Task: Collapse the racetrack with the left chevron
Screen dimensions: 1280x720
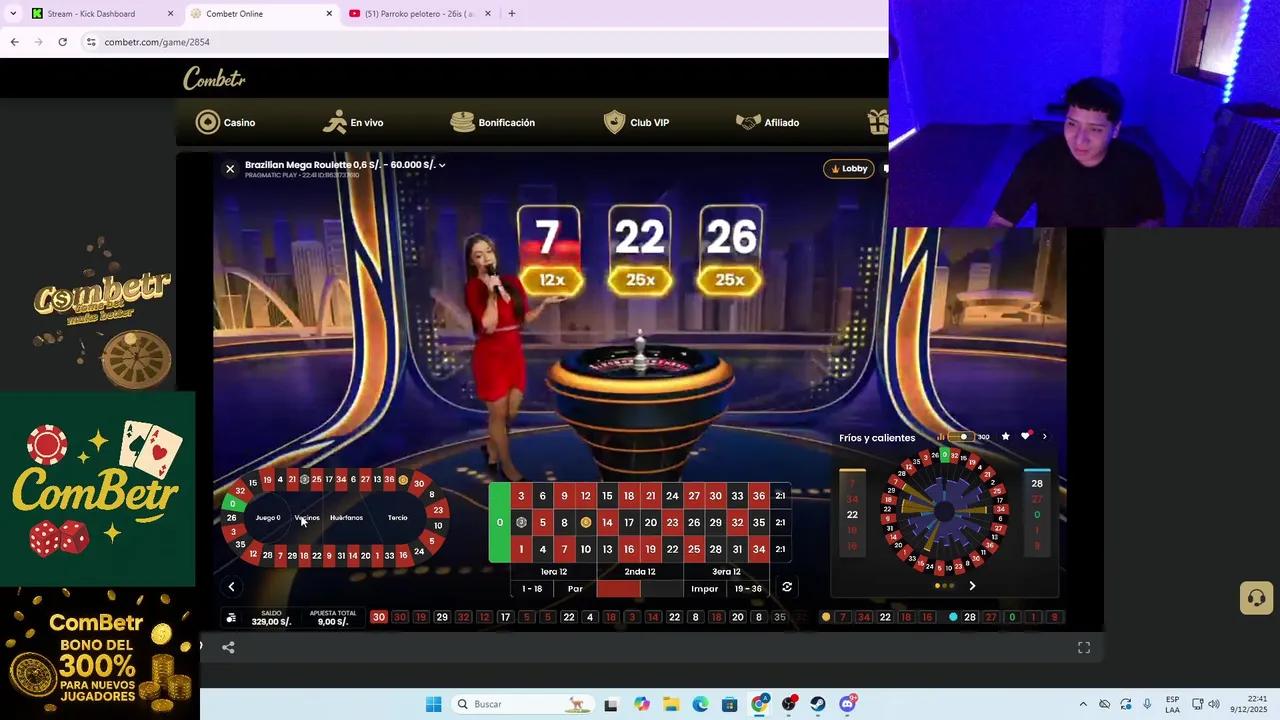Action: click(231, 586)
